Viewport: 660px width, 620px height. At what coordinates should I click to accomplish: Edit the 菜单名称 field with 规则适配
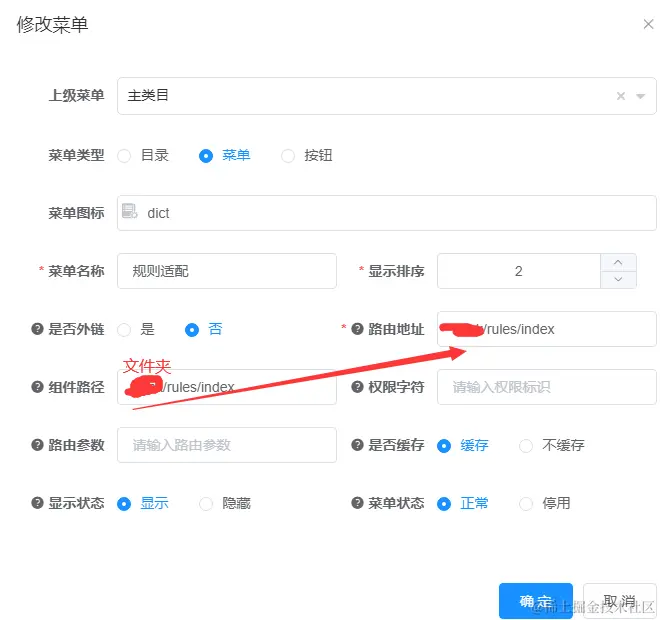pos(227,271)
